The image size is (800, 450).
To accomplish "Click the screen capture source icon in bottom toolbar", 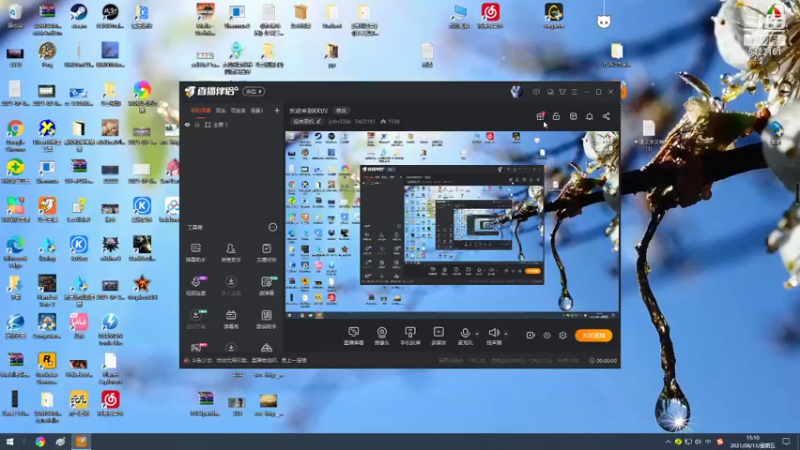I will 353,333.
